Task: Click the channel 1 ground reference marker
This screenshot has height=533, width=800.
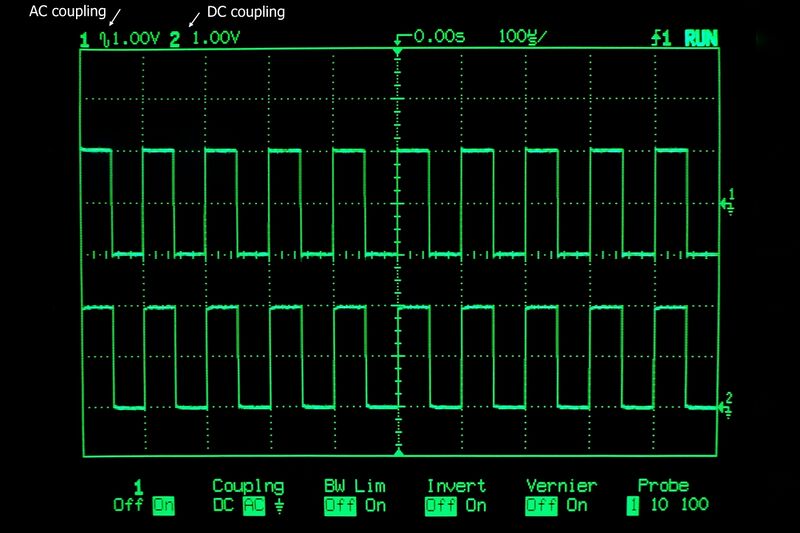Action: pos(728,201)
